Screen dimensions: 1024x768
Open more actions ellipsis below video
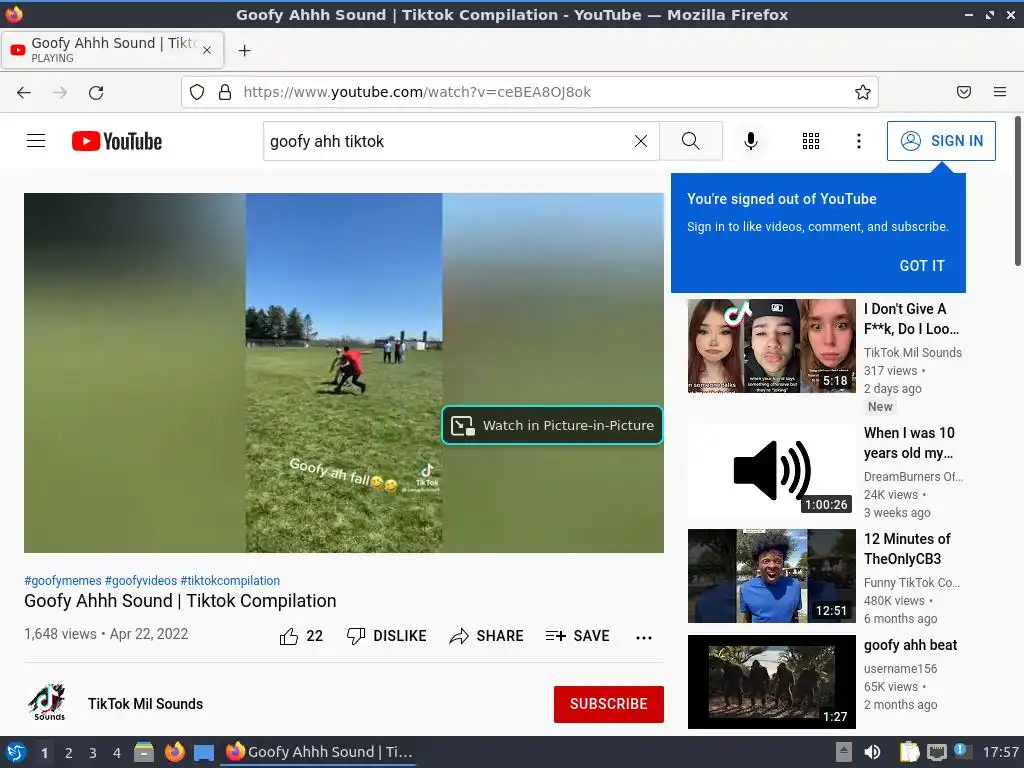[x=644, y=637]
